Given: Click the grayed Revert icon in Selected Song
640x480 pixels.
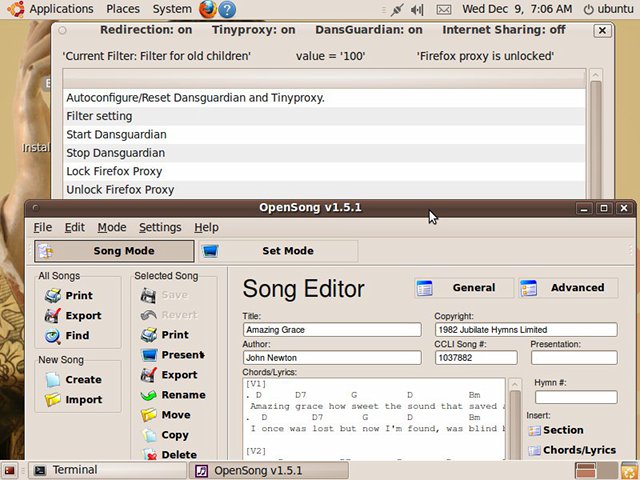Looking at the screenshot, I should click(148, 315).
